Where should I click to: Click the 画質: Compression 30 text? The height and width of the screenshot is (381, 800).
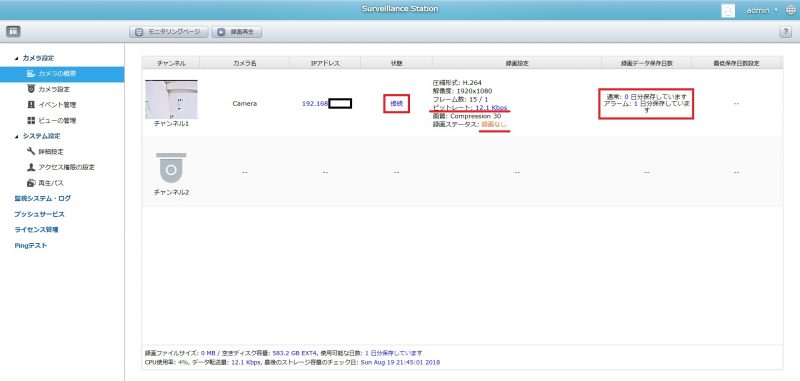pyautogui.click(x=466, y=116)
